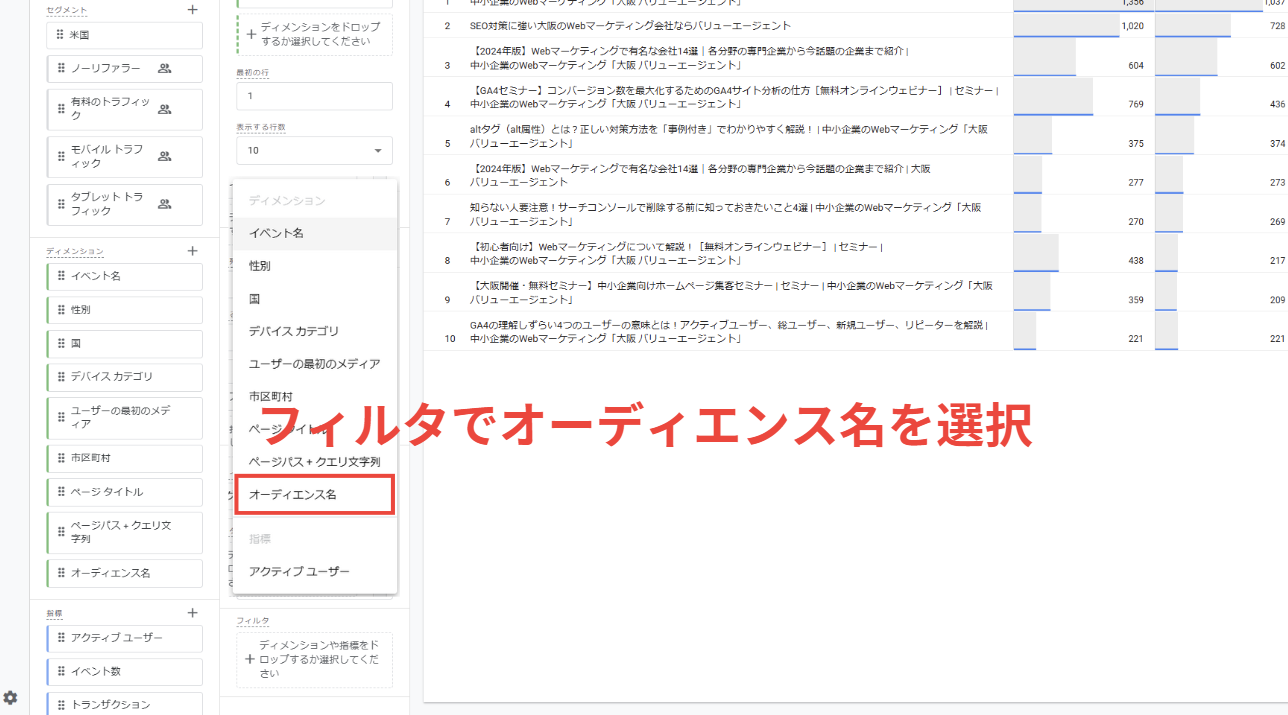The width and height of the screenshot is (1288, 715).
Task: Click the people icon on the ノーリファラー segment
Action: [165, 69]
